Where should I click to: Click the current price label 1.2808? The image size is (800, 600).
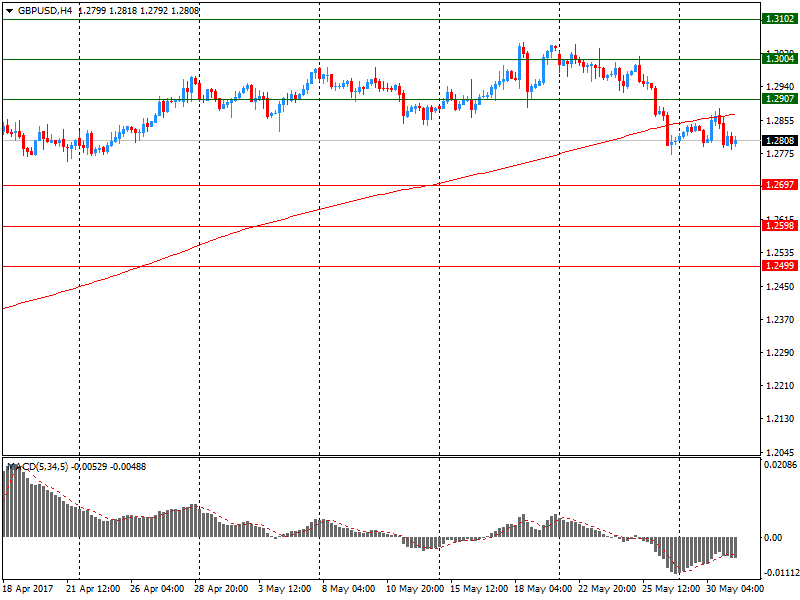click(x=780, y=140)
